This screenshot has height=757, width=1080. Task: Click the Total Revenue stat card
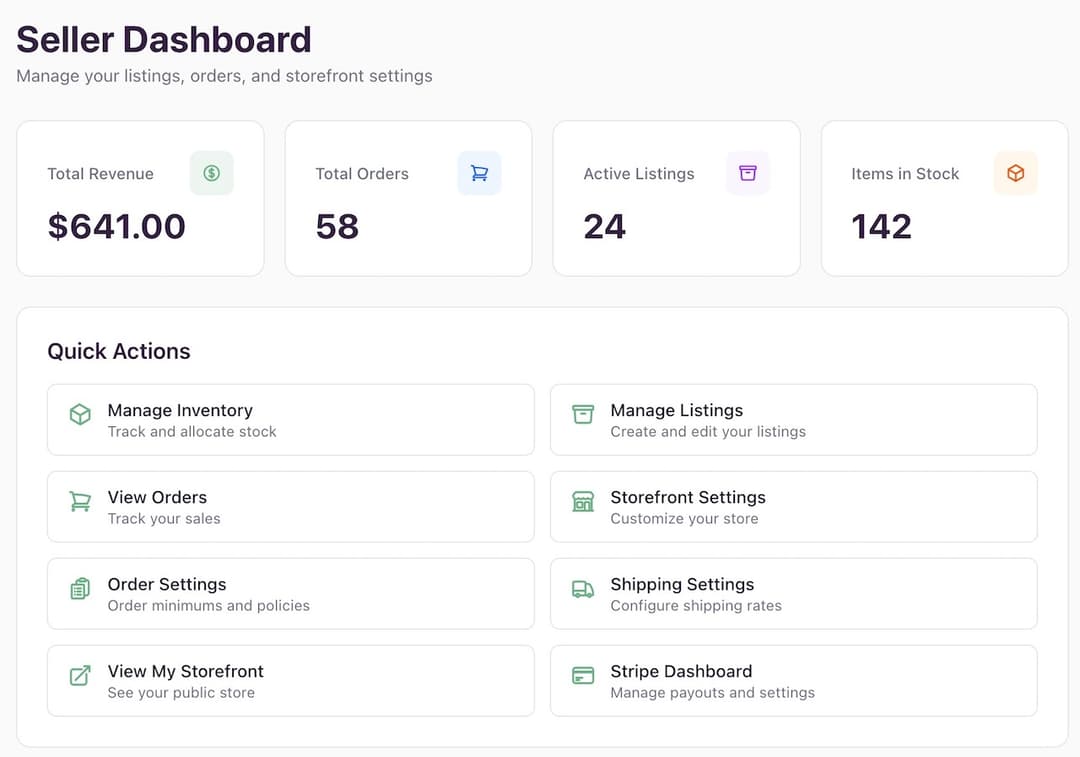[140, 198]
